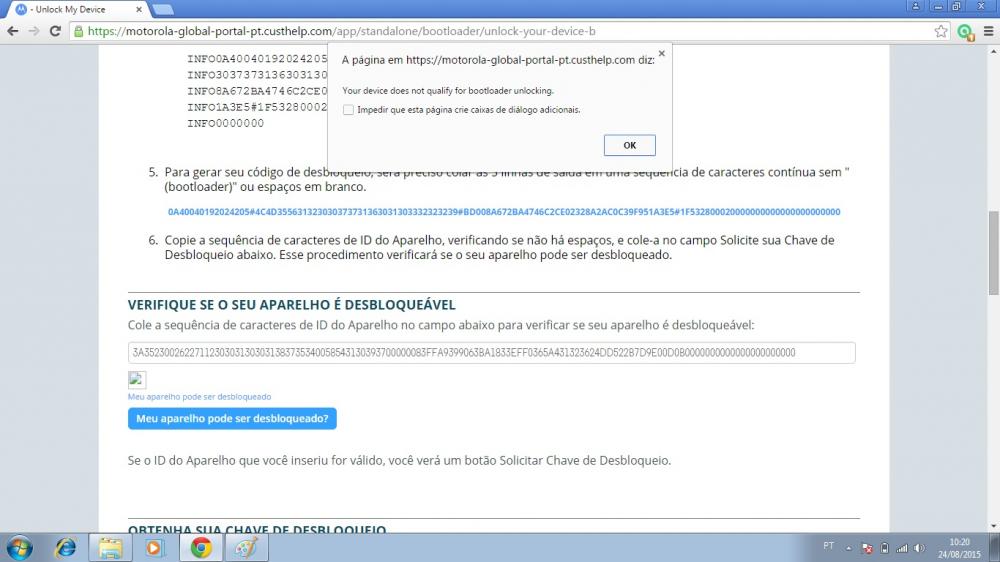This screenshot has height=562, width=1000.
Task: Open File Explorer from taskbar
Action: pos(110,548)
